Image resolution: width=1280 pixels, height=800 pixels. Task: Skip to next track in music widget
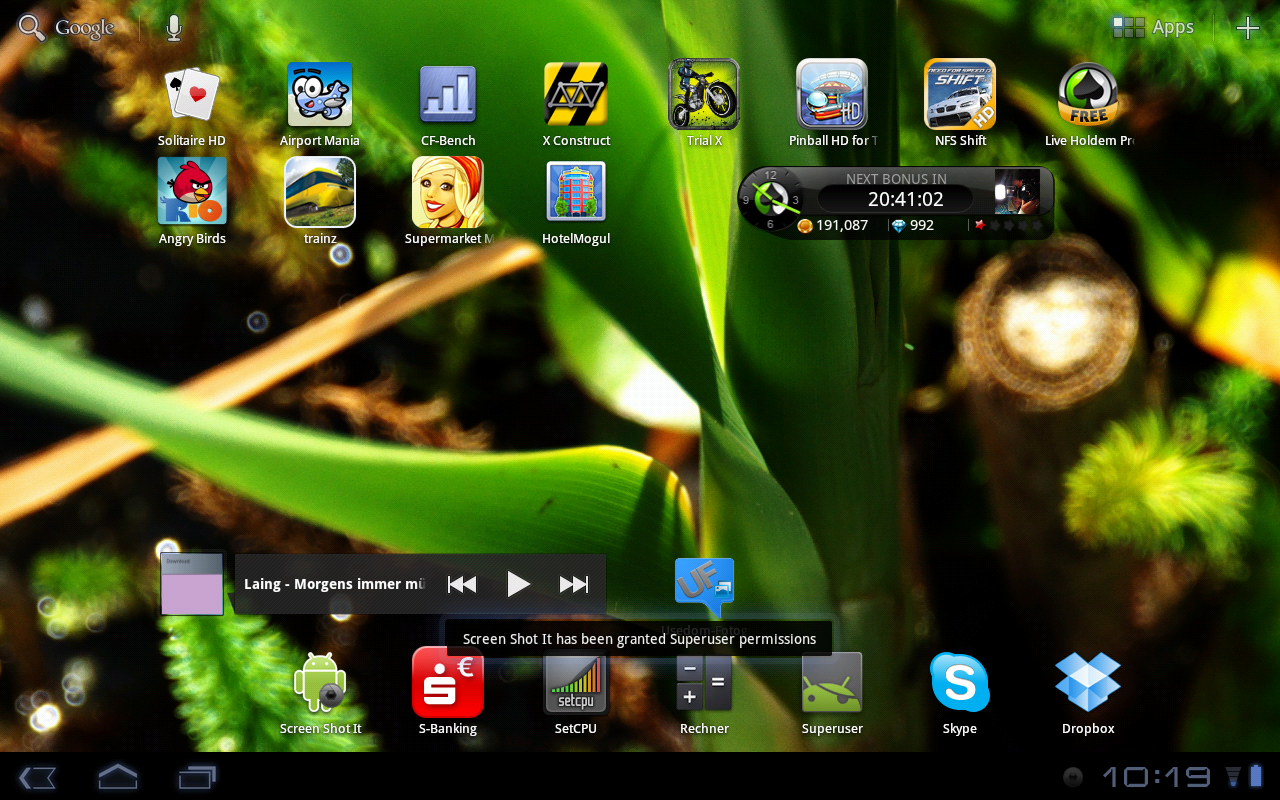574,584
